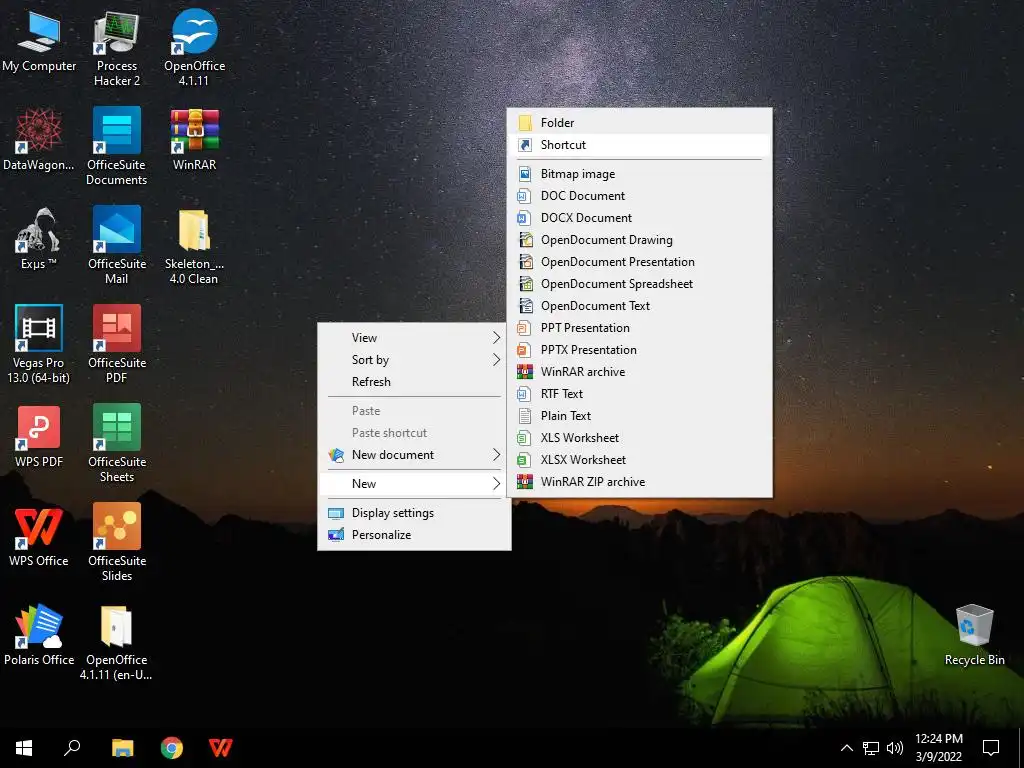The image size is (1024, 768).
Task: Create a new XLS Worksheet
Action: (639, 438)
